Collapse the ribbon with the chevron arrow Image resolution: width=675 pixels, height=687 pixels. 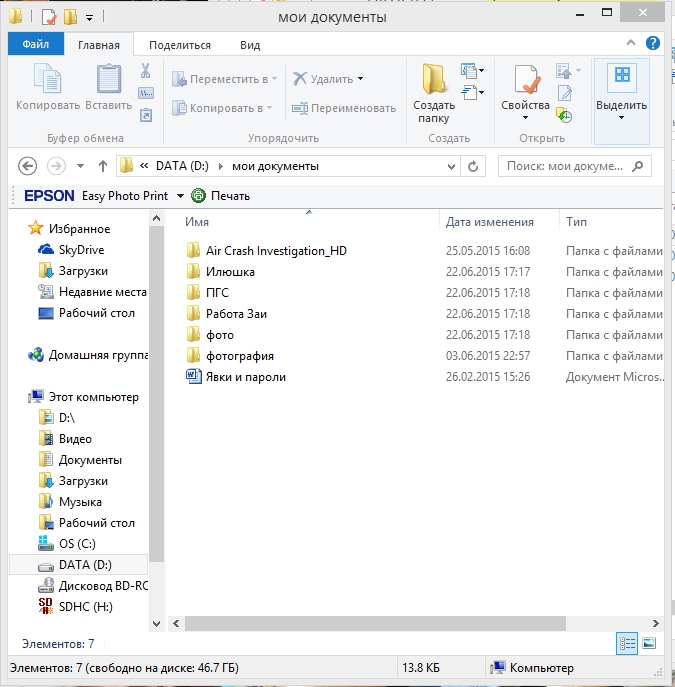[630, 44]
